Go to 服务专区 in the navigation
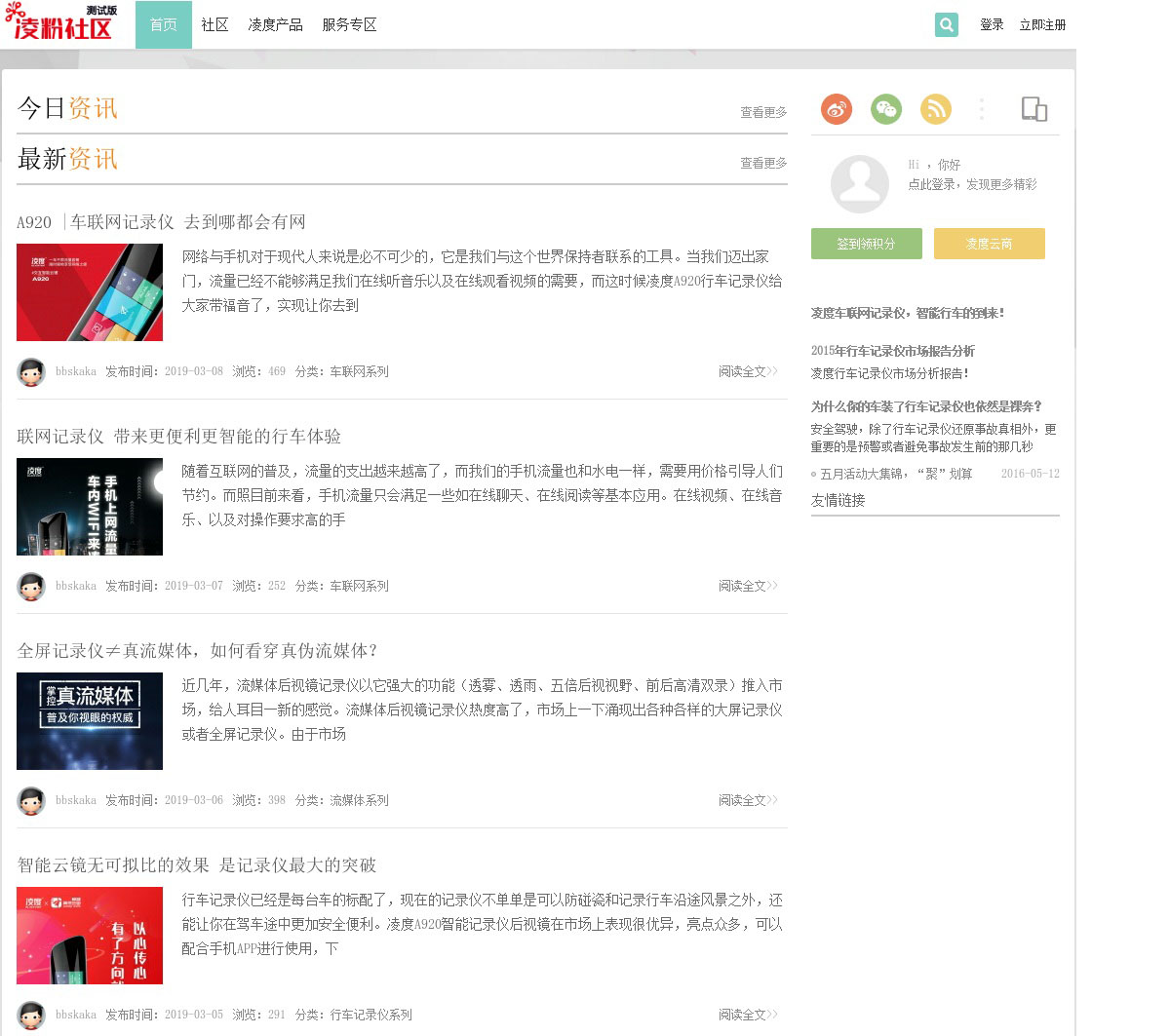 [349, 24]
